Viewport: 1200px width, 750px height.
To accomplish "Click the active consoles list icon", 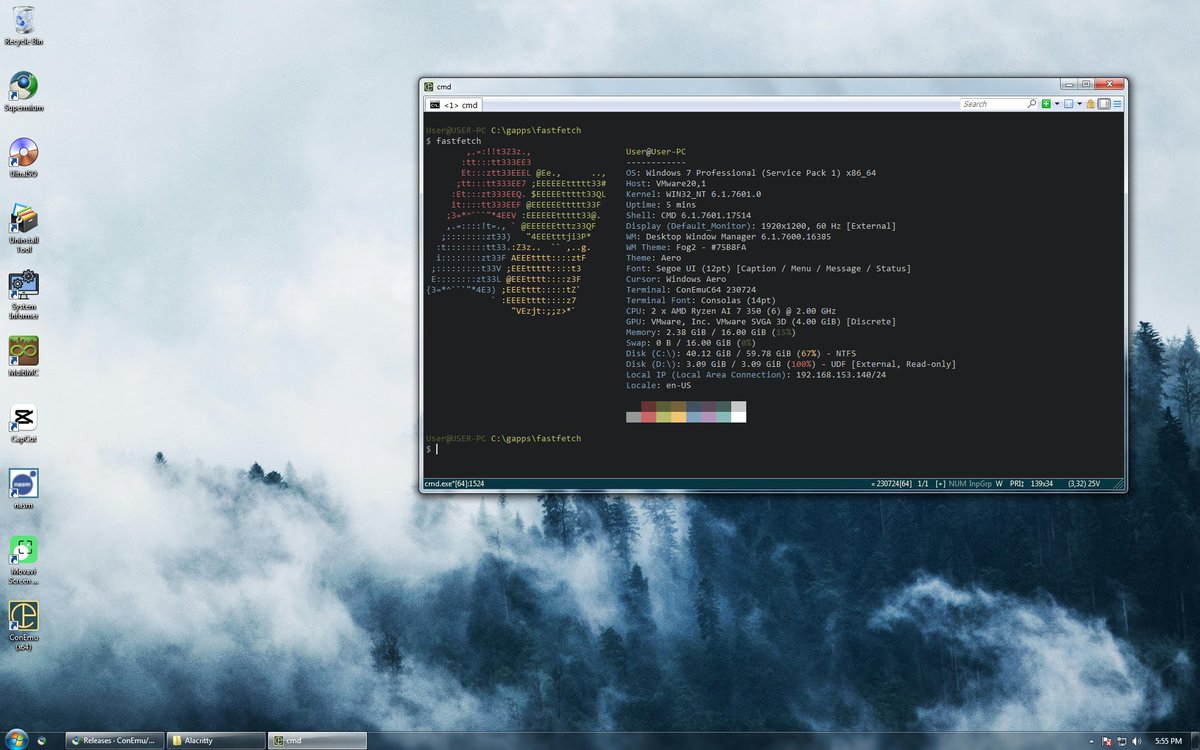I will (x=1068, y=104).
